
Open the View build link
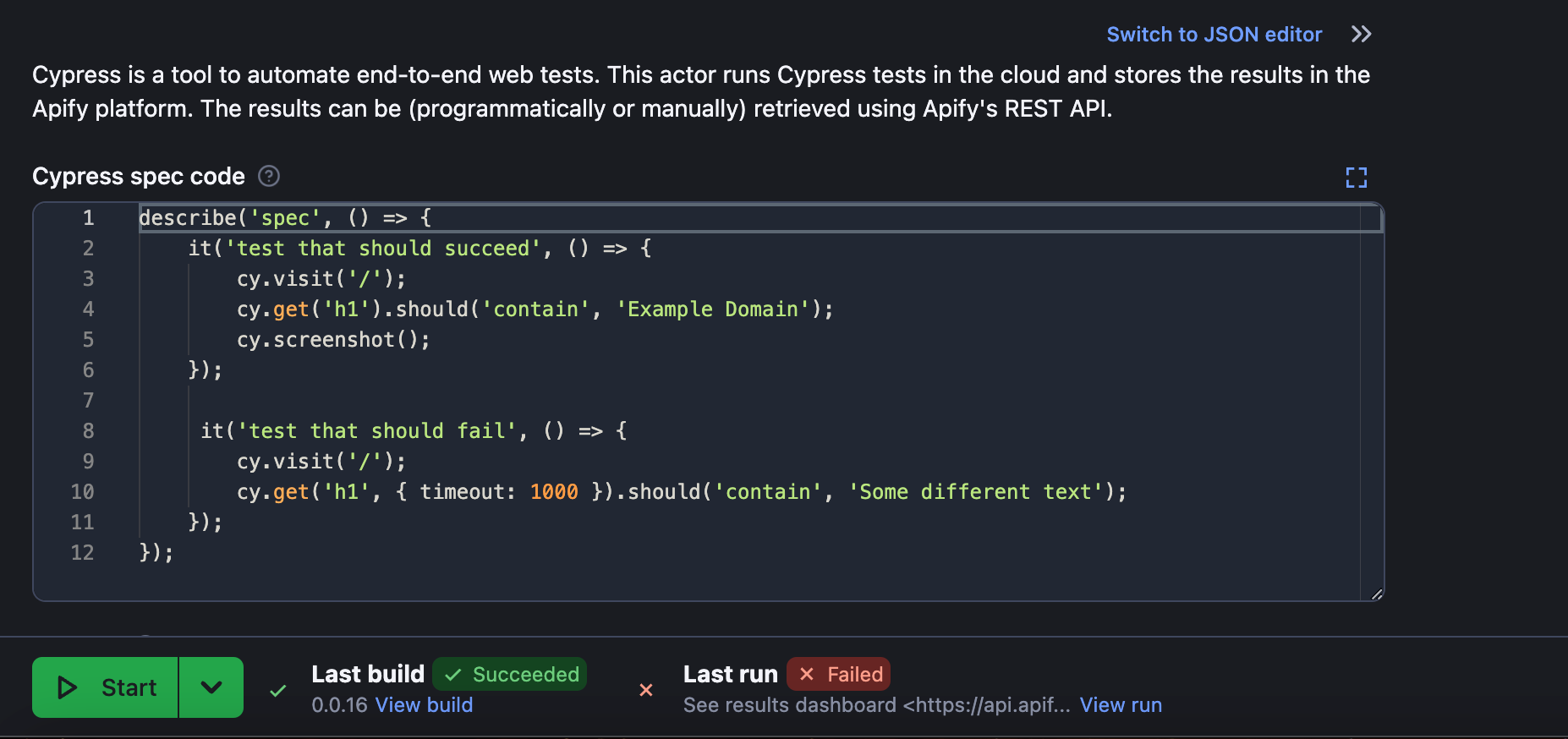[425, 705]
